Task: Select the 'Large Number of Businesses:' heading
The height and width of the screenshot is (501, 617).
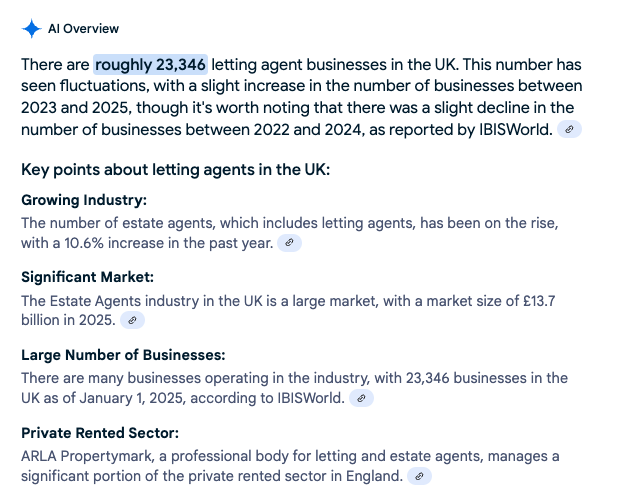Action: (123, 355)
